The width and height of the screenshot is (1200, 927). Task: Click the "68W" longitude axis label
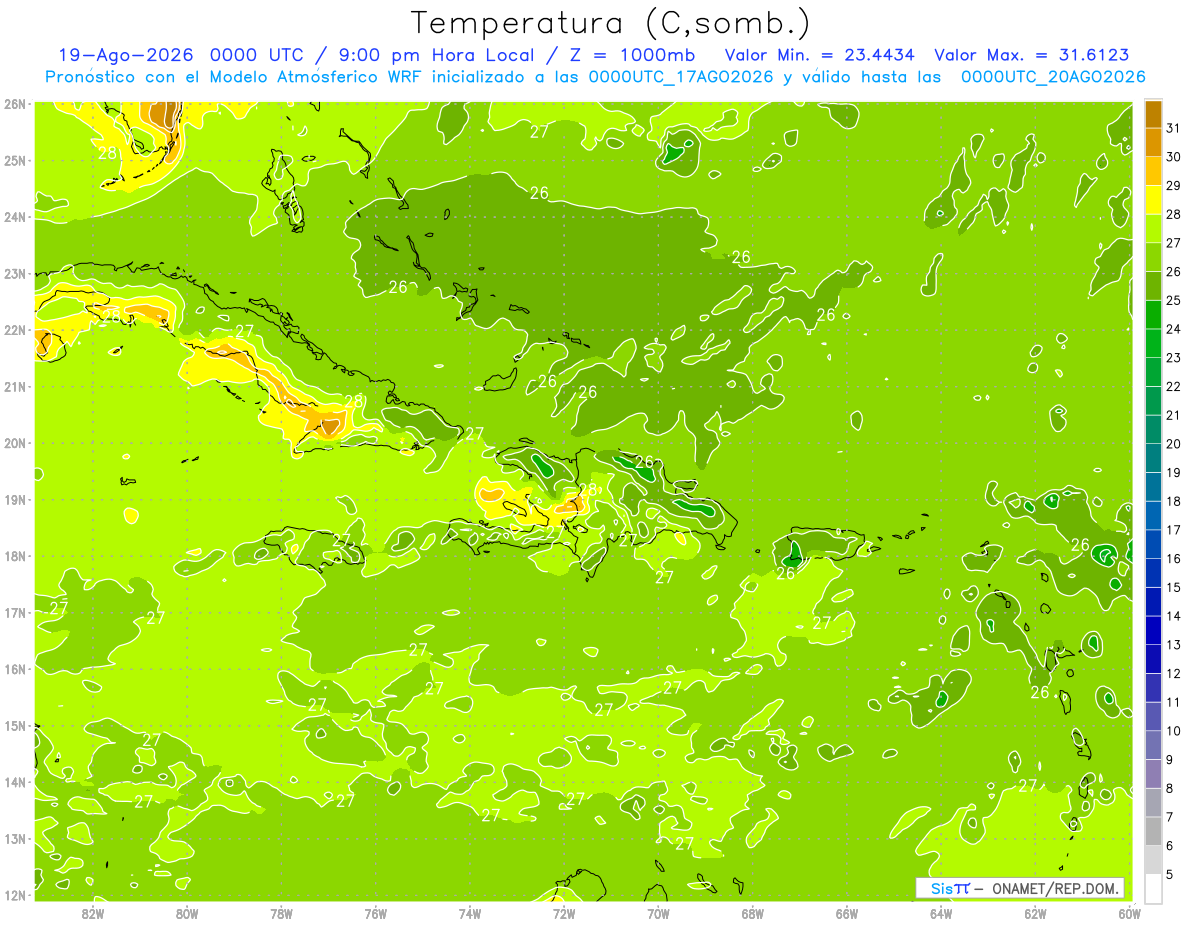[x=752, y=912]
